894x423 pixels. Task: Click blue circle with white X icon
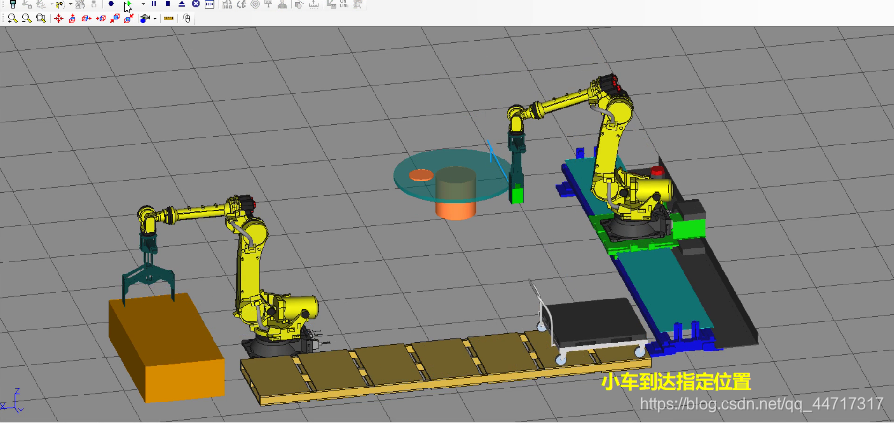pyautogui.click(x=196, y=3)
